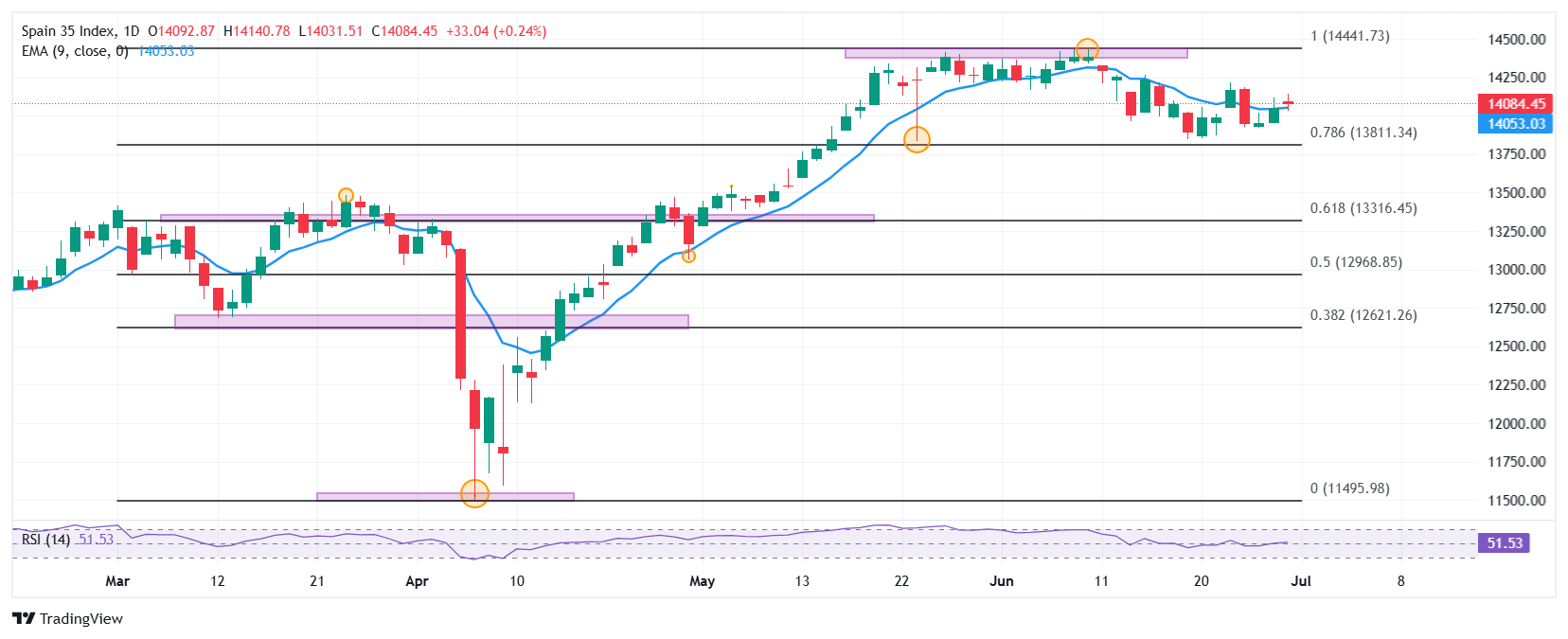
Task: Select the blue 14053.03 EMA price label
Action: pos(1516,124)
